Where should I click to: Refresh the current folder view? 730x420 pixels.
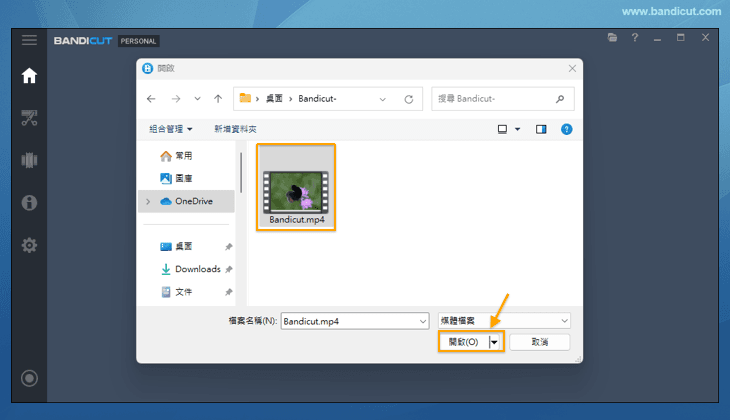[408, 99]
